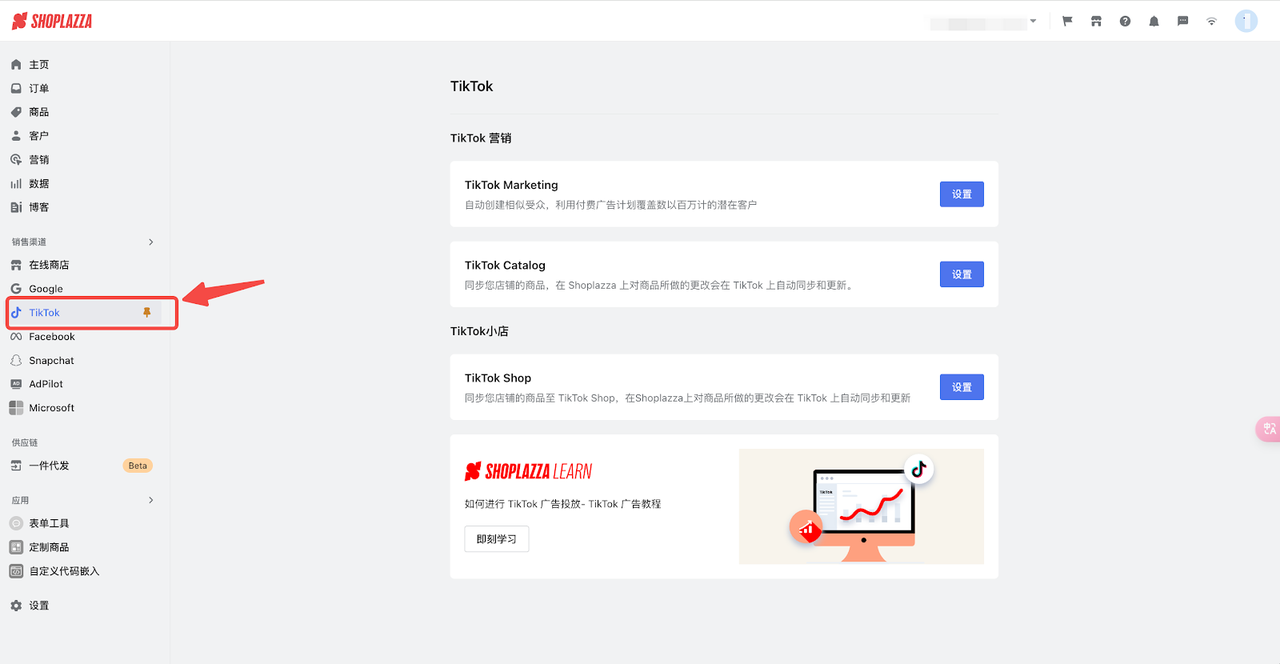Expand the 销售渠道 section chevron

tap(151, 242)
